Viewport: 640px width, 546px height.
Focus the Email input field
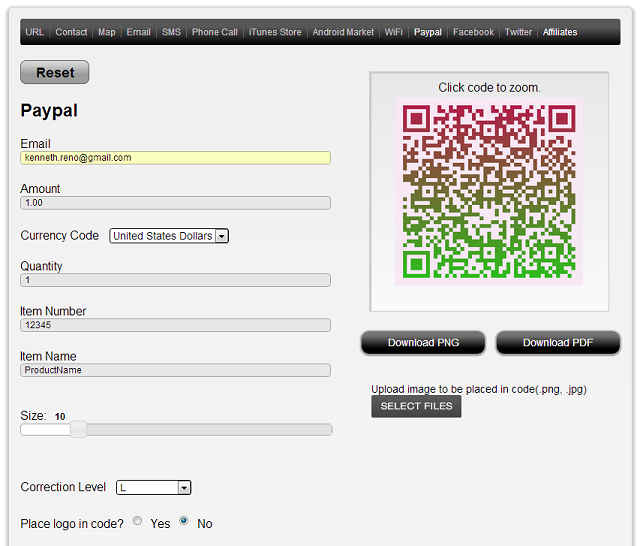[176, 158]
